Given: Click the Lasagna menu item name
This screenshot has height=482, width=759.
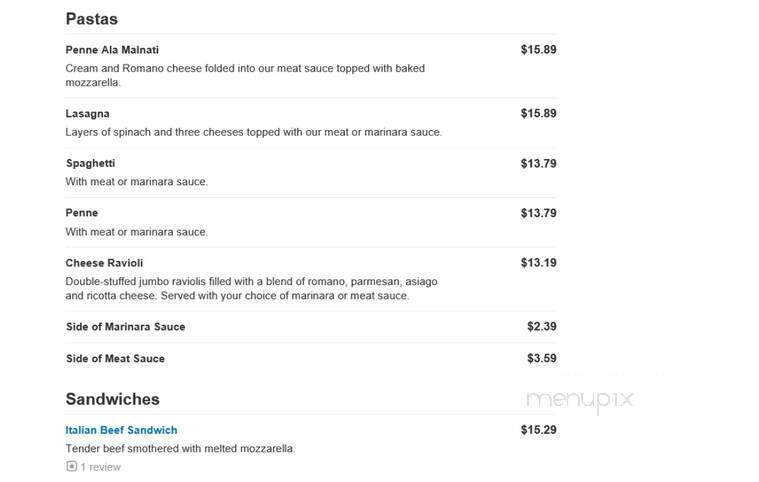Looking at the screenshot, I should click(x=87, y=114).
